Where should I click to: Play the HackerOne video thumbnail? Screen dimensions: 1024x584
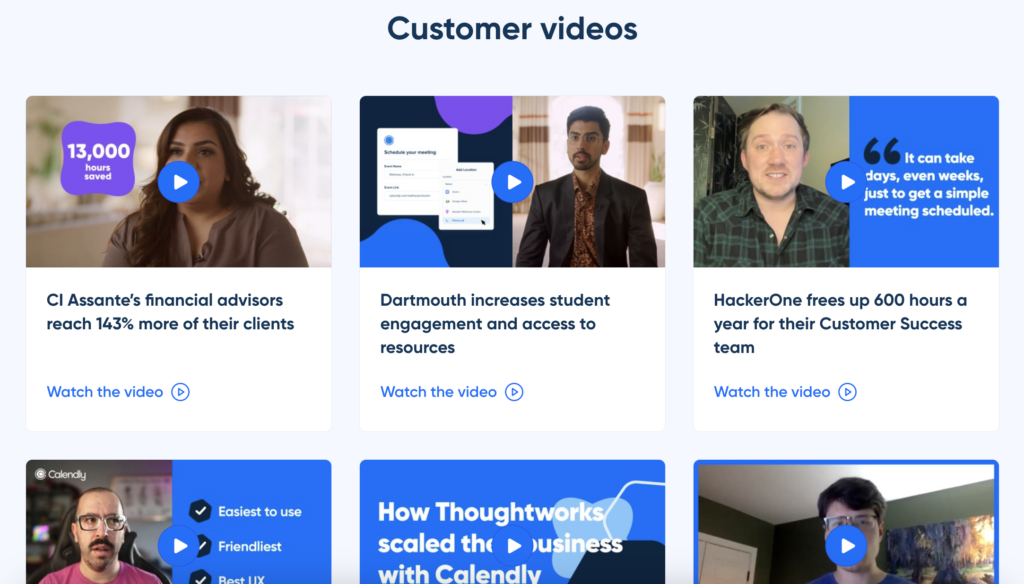(846, 182)
